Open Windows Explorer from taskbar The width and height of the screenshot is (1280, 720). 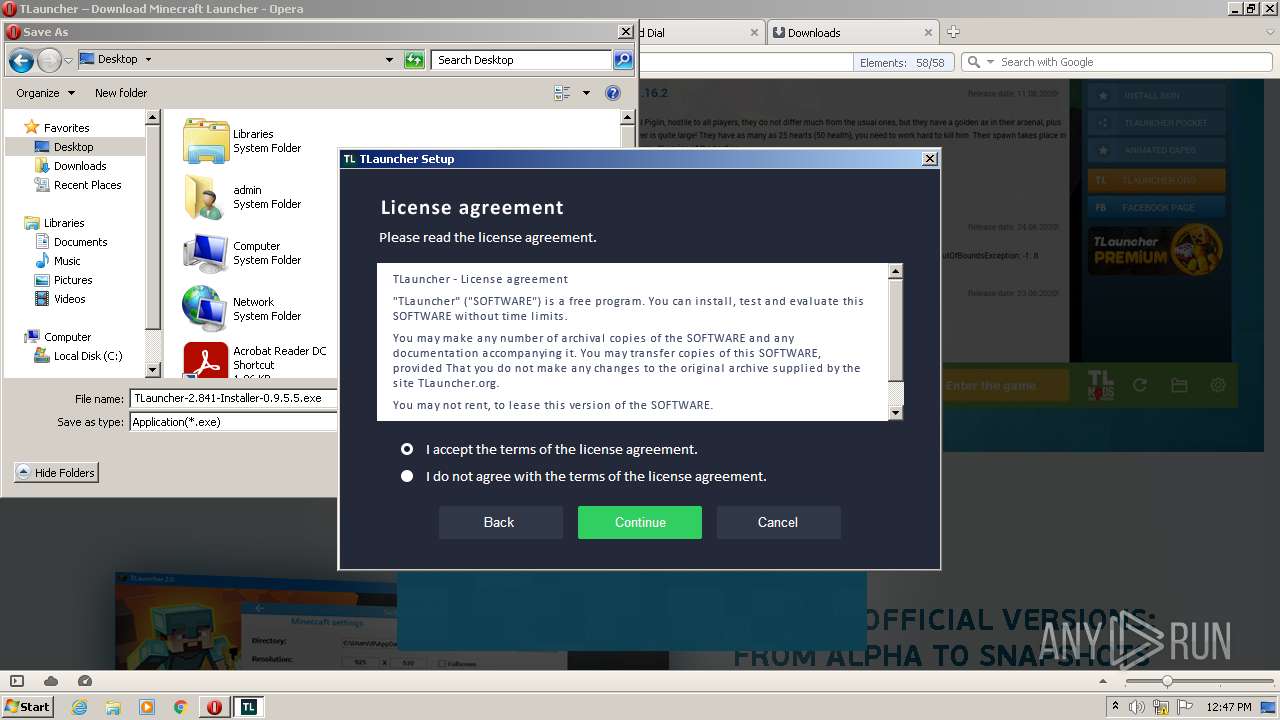point(113,707)
